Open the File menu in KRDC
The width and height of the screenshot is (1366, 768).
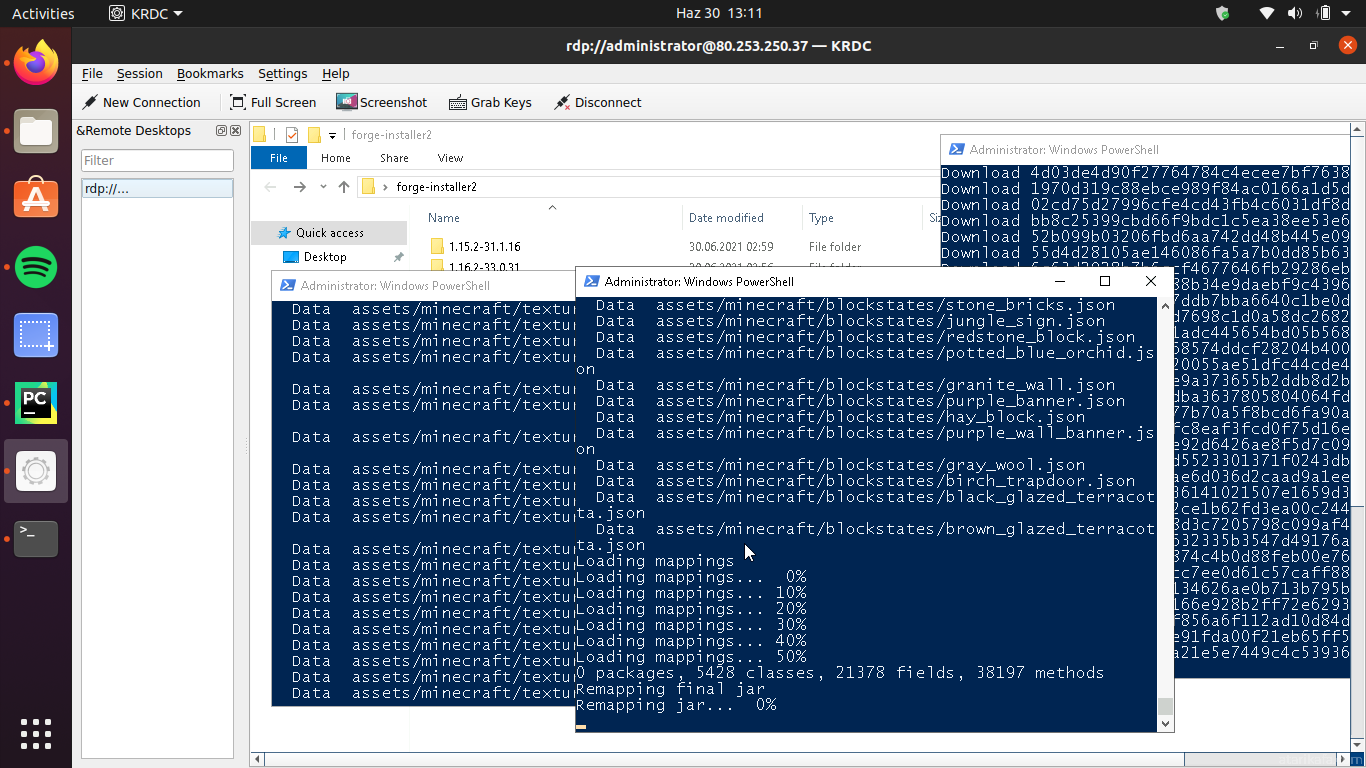pyautogui.click(x=92, y=73)
